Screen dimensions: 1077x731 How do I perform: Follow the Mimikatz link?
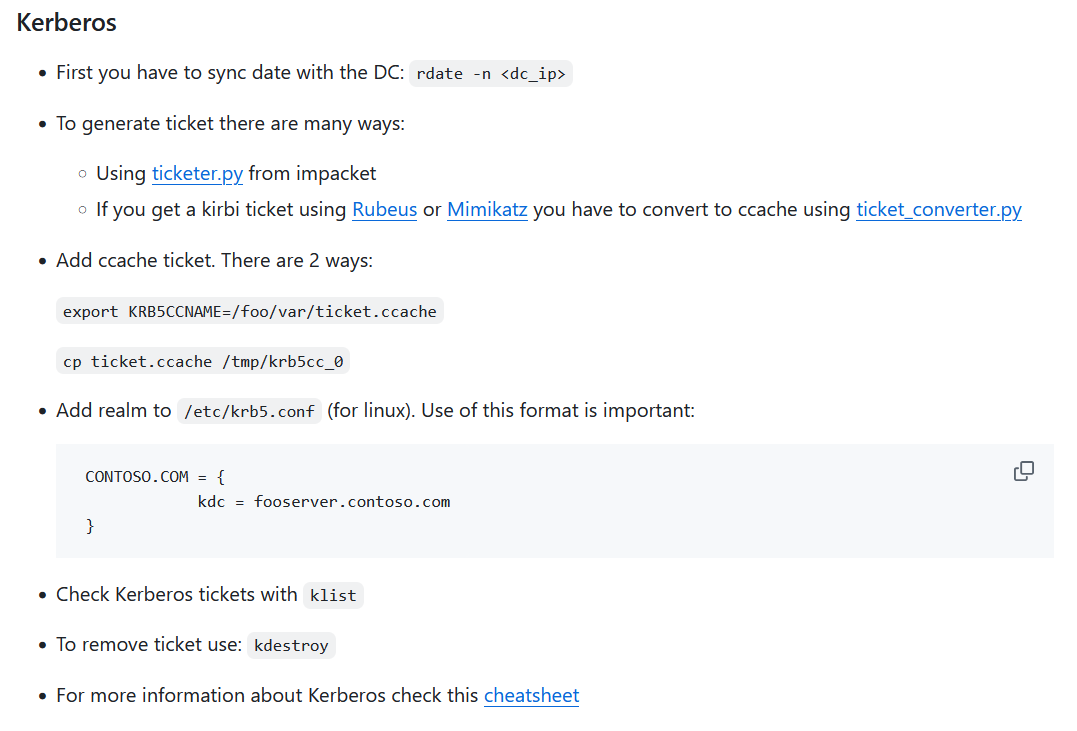point(487,210)
